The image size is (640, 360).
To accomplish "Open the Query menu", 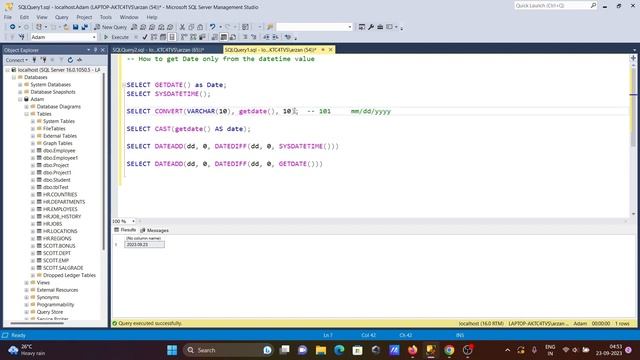I will point(62,17).
